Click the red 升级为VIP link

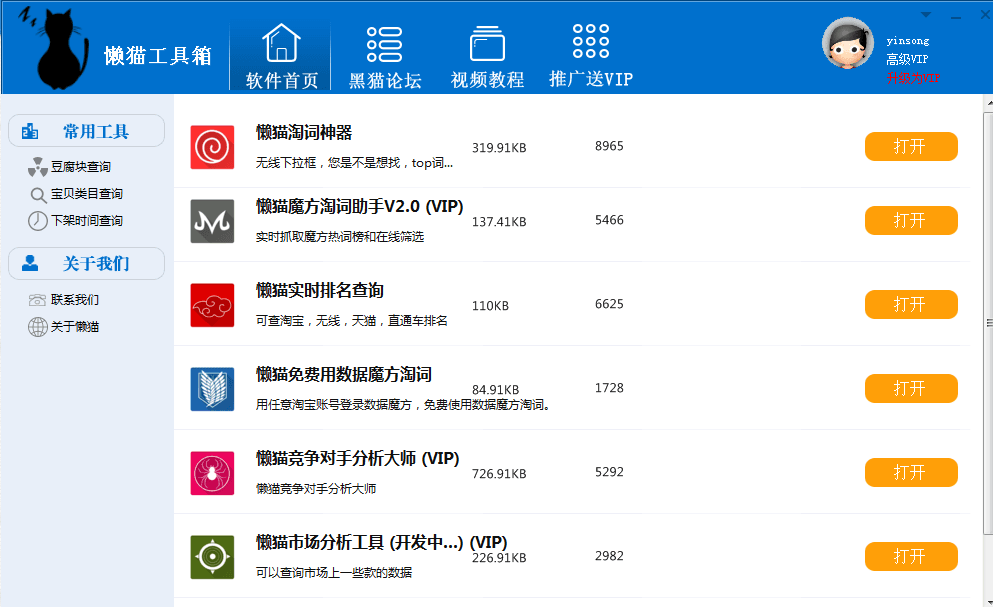(912, 77)
